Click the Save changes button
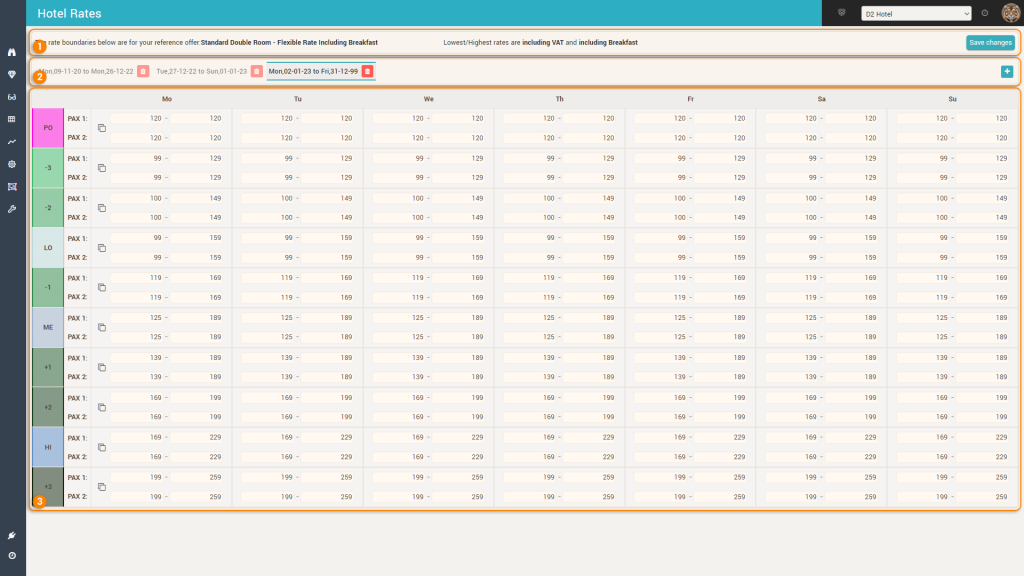The height and width of the screenshot is (576, 1024). [990, 42]
